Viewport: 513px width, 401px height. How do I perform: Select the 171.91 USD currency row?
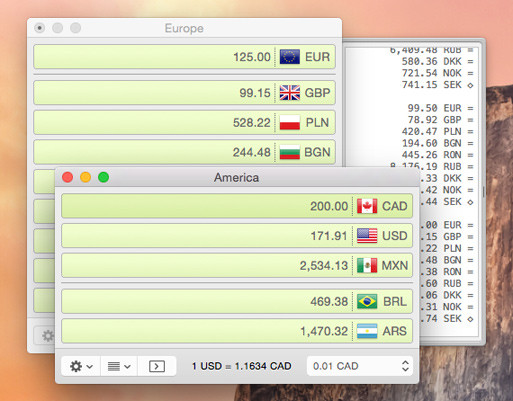click(x=237, y=236)
